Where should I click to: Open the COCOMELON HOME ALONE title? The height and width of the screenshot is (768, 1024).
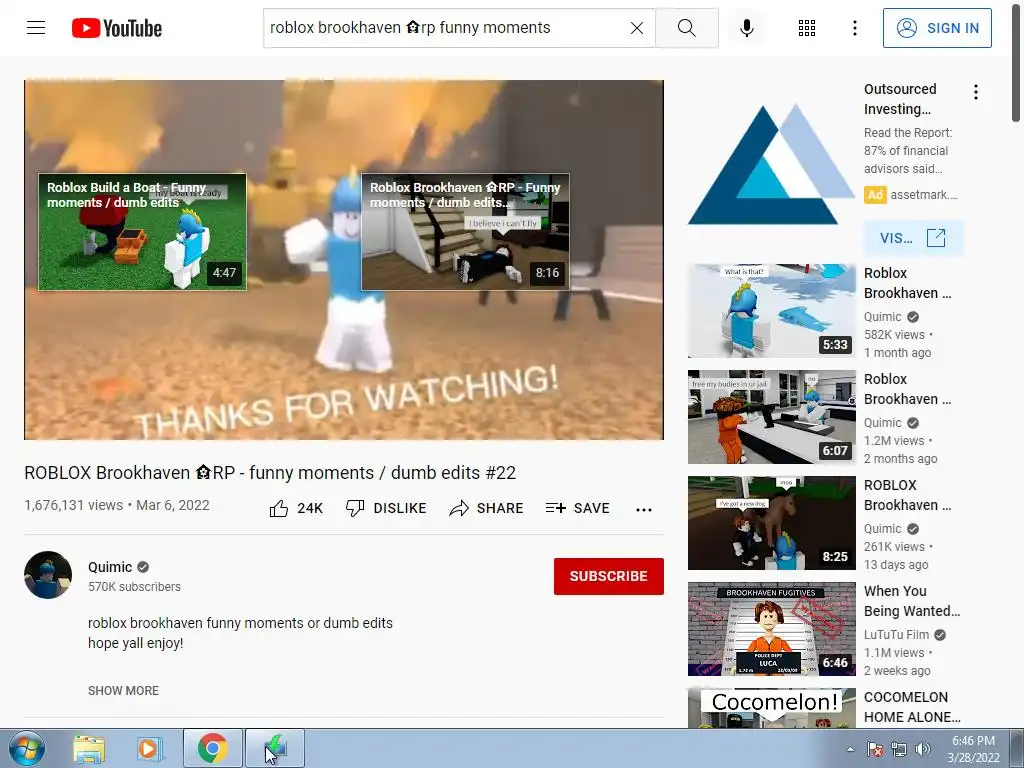(912, 707)
